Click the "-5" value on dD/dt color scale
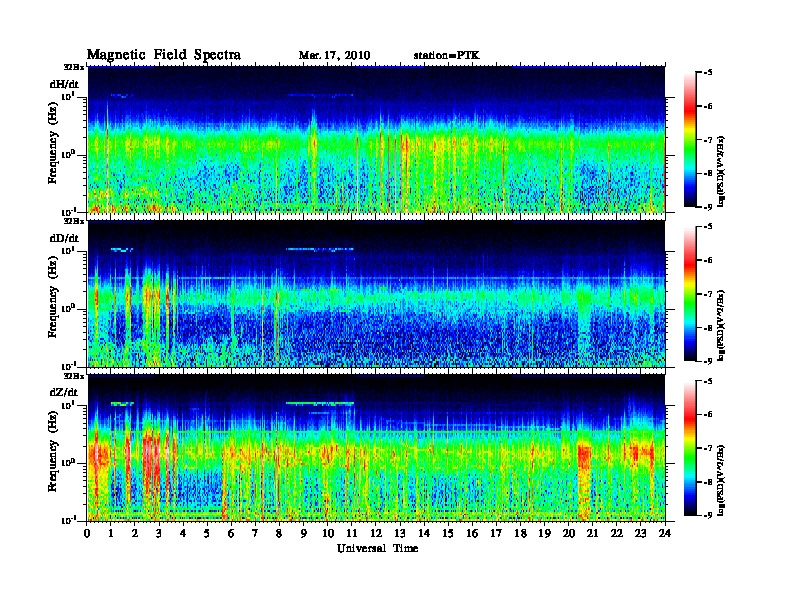Viewport: 792px width, 612px height. (708, 227)
